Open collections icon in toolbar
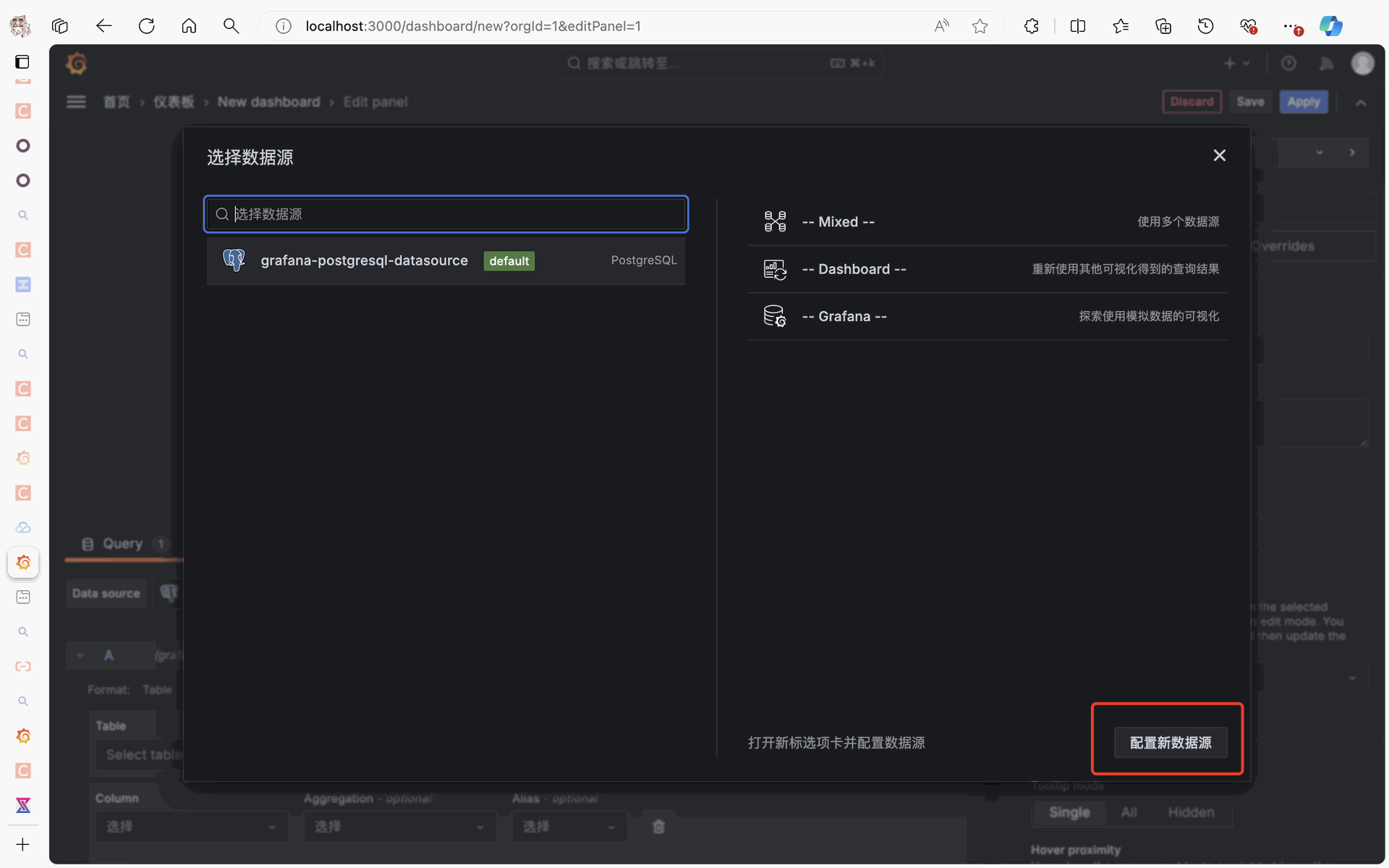 pos(1163,26)
